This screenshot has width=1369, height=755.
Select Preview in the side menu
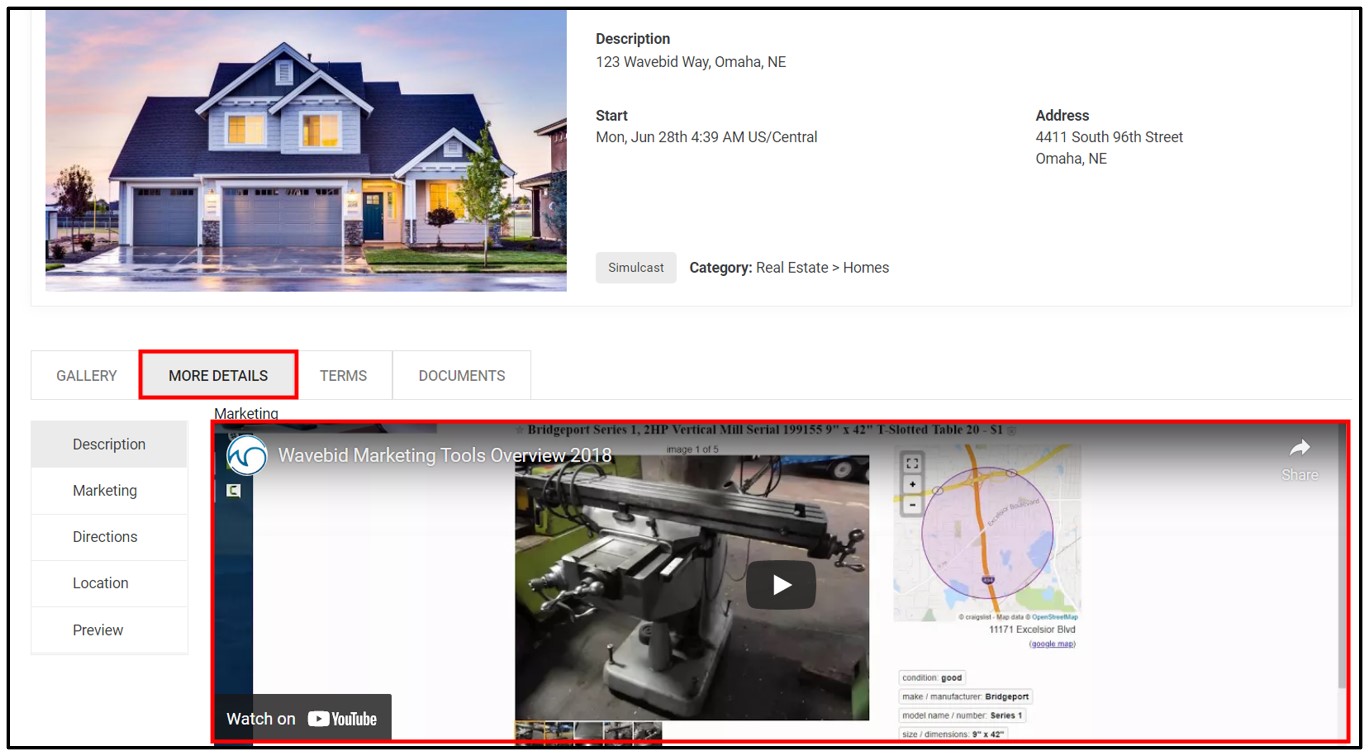pyautogui.click(x=109, y=630)
